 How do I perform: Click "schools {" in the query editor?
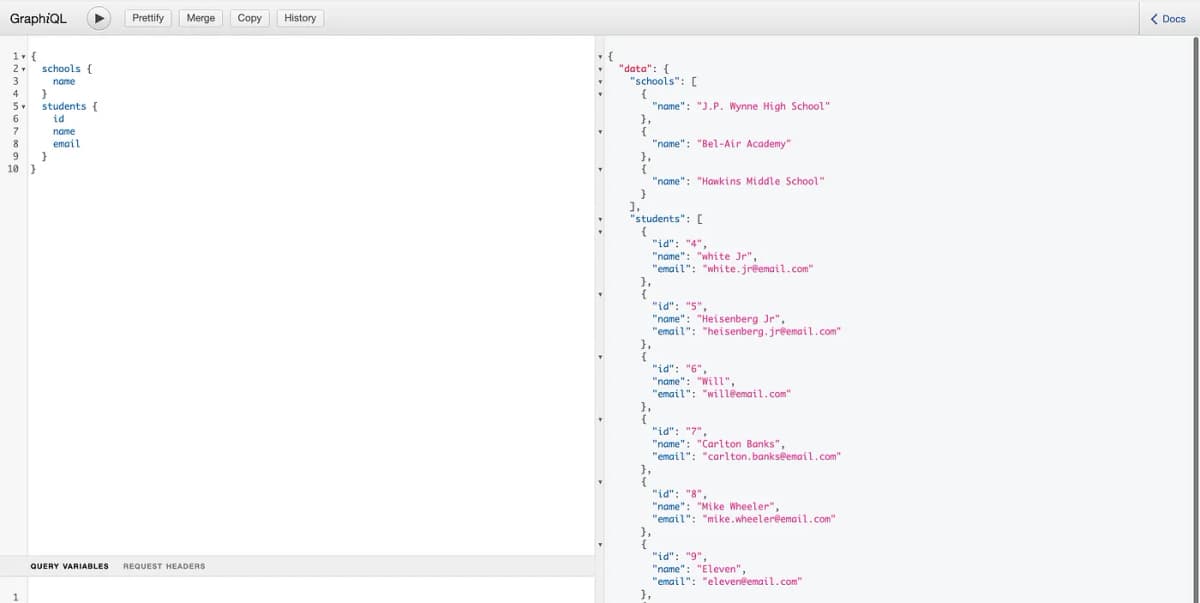pyautogui.click(x=68, y=69)
